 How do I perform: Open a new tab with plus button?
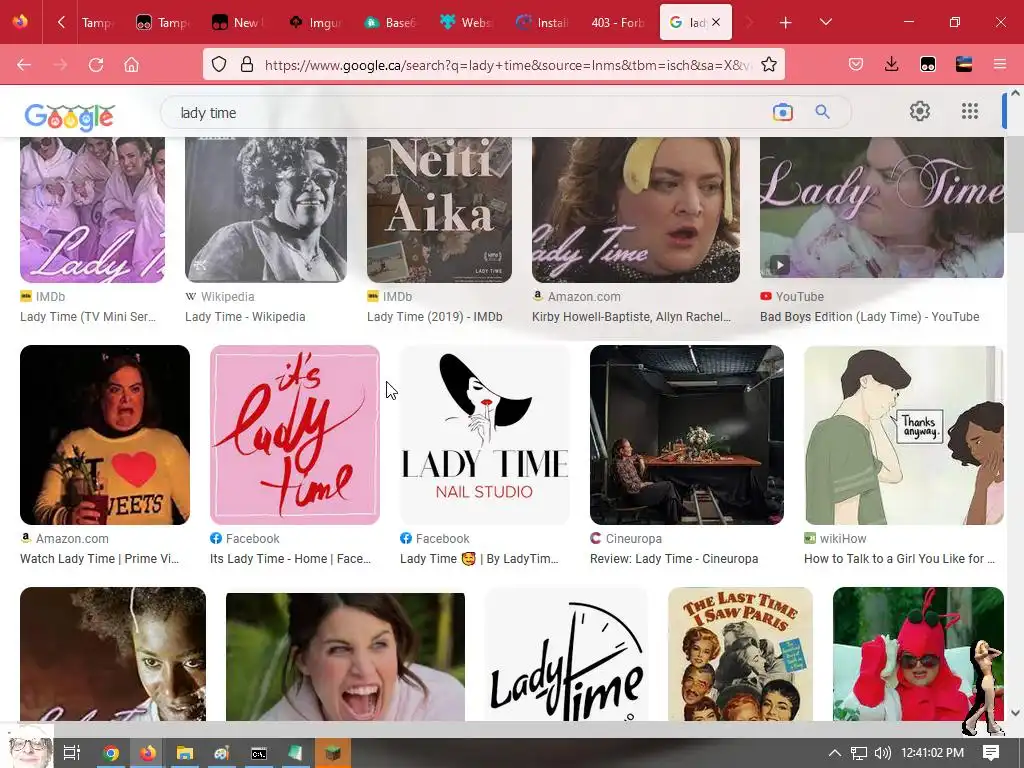point(786,23)
